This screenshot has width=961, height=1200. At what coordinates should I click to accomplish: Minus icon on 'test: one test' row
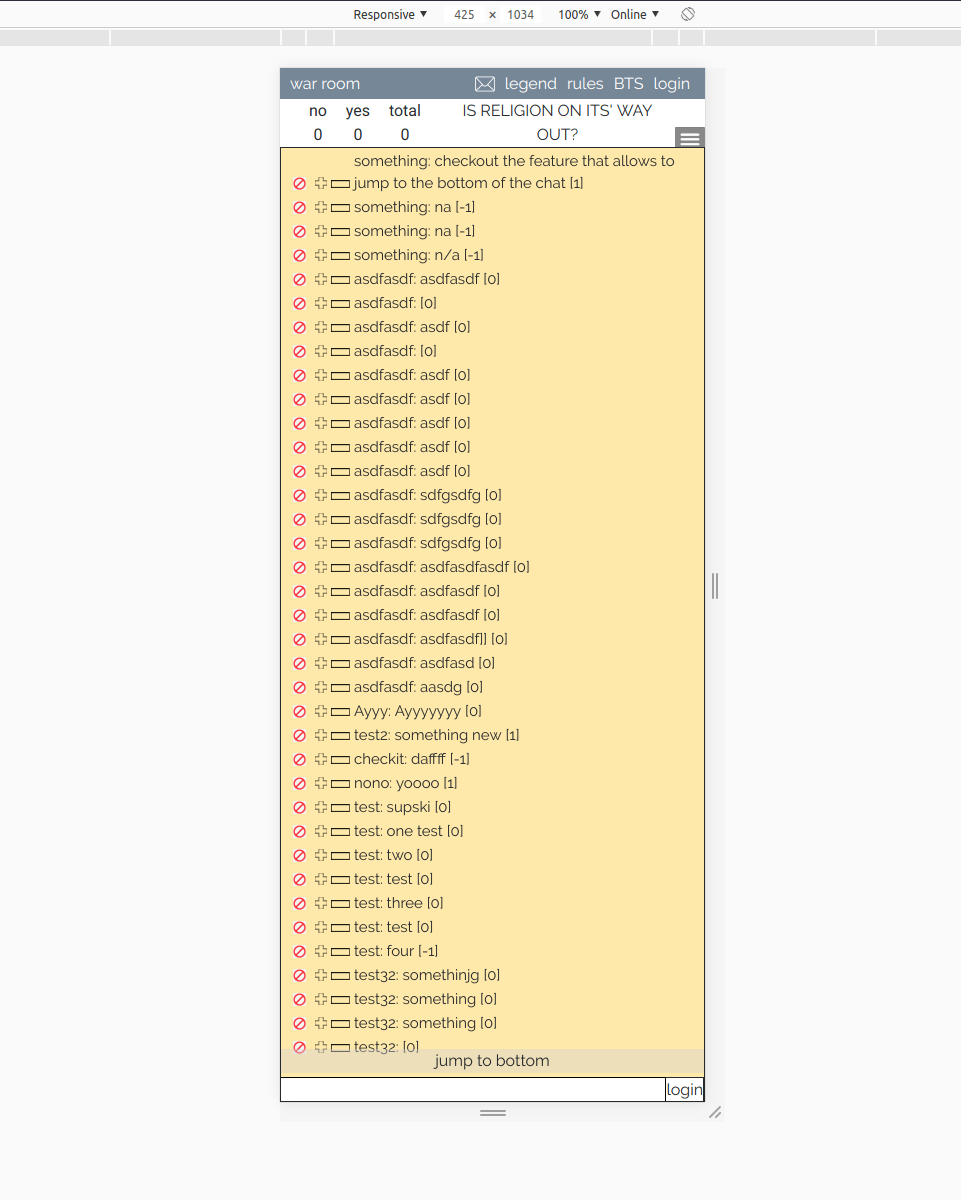click(x=340, y=832)
